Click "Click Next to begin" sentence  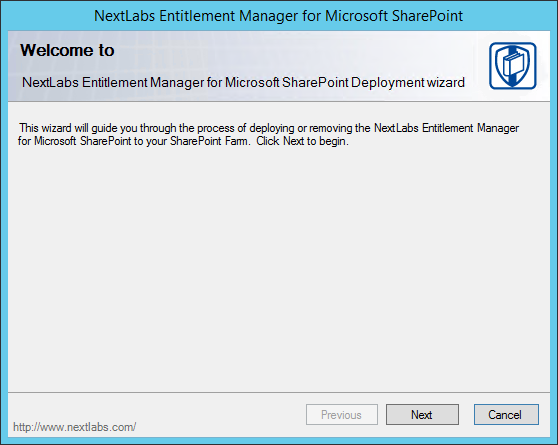pos(302,141)
